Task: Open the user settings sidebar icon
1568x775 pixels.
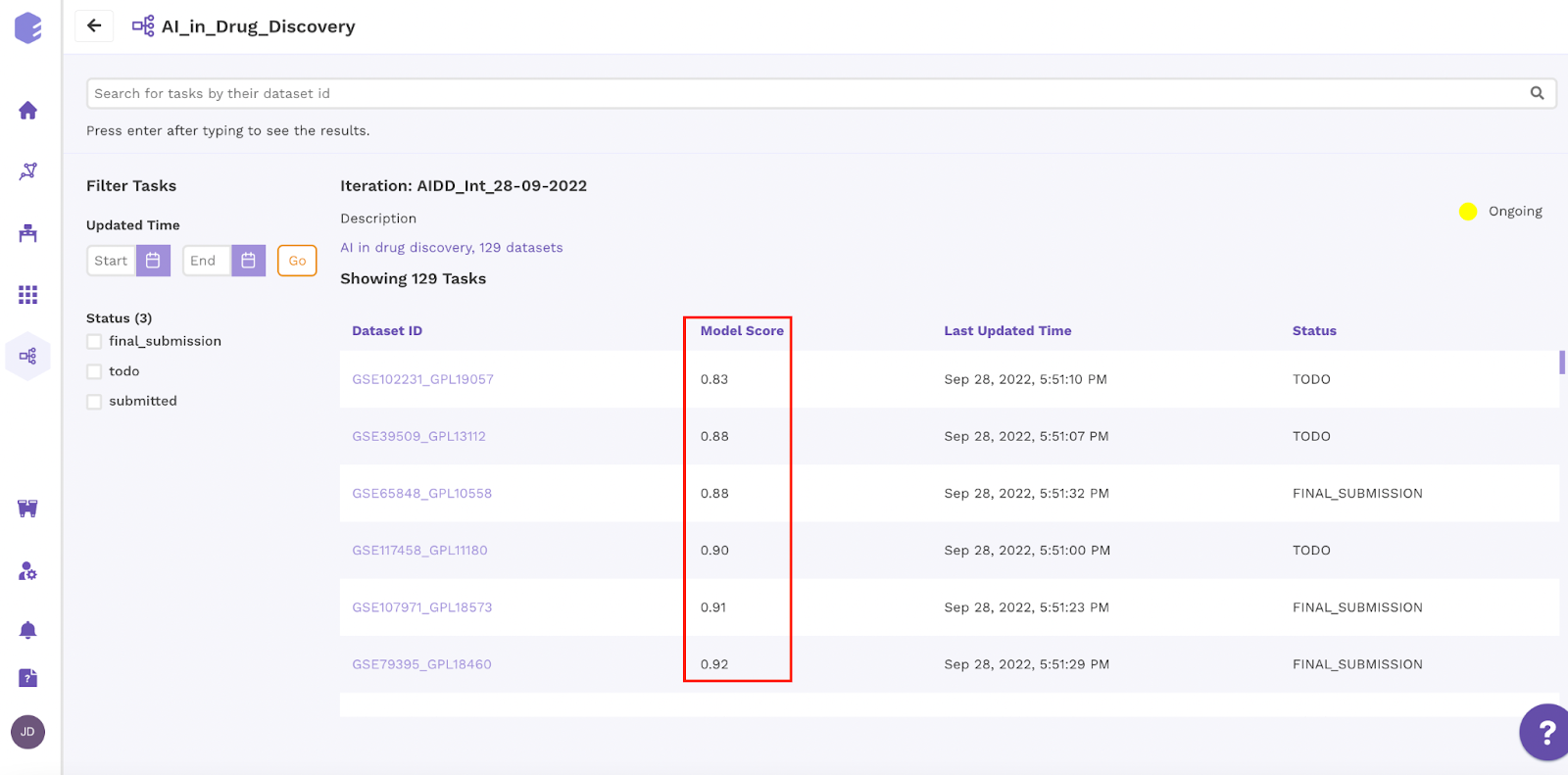Action: (x=27, y=570)
